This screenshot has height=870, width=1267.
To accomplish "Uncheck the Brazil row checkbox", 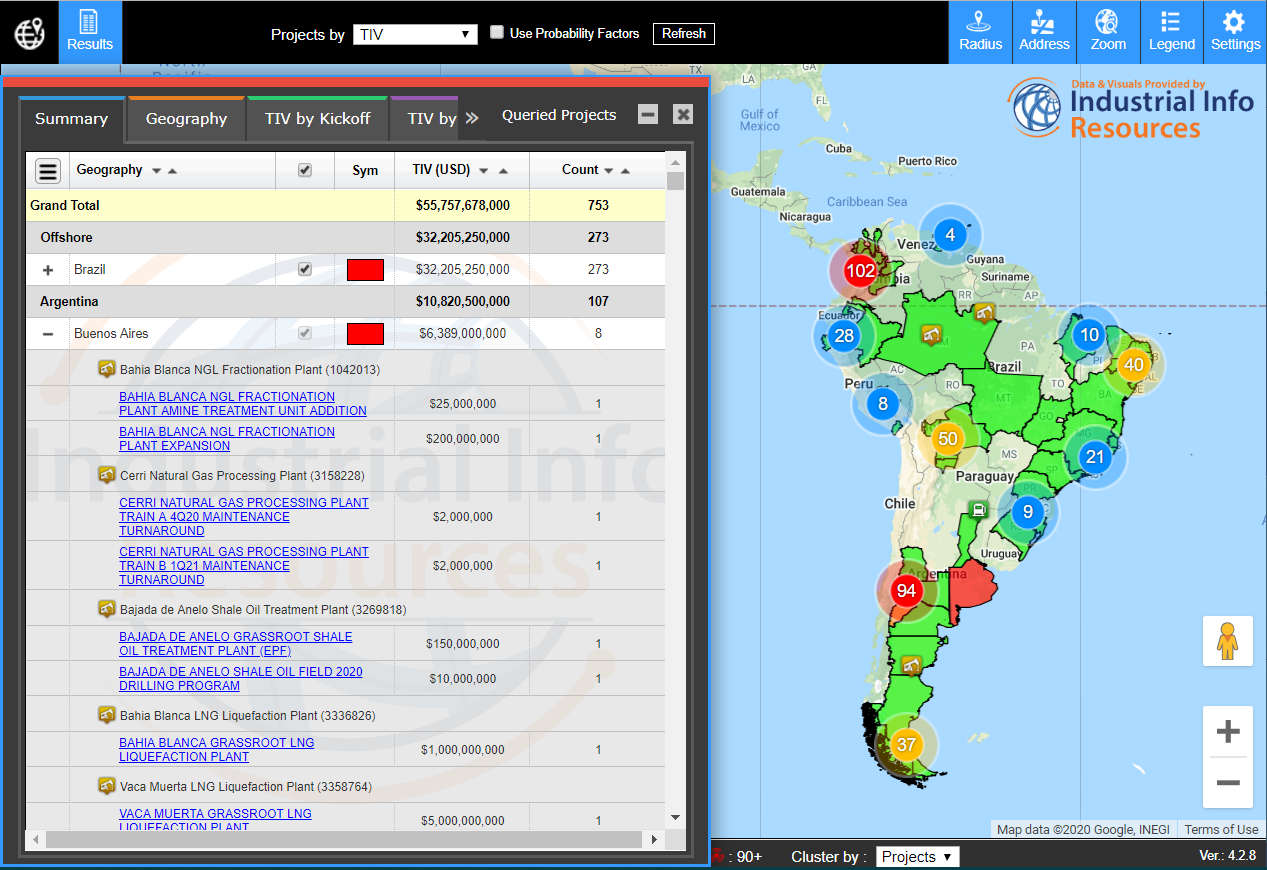I will click(305, 269).
